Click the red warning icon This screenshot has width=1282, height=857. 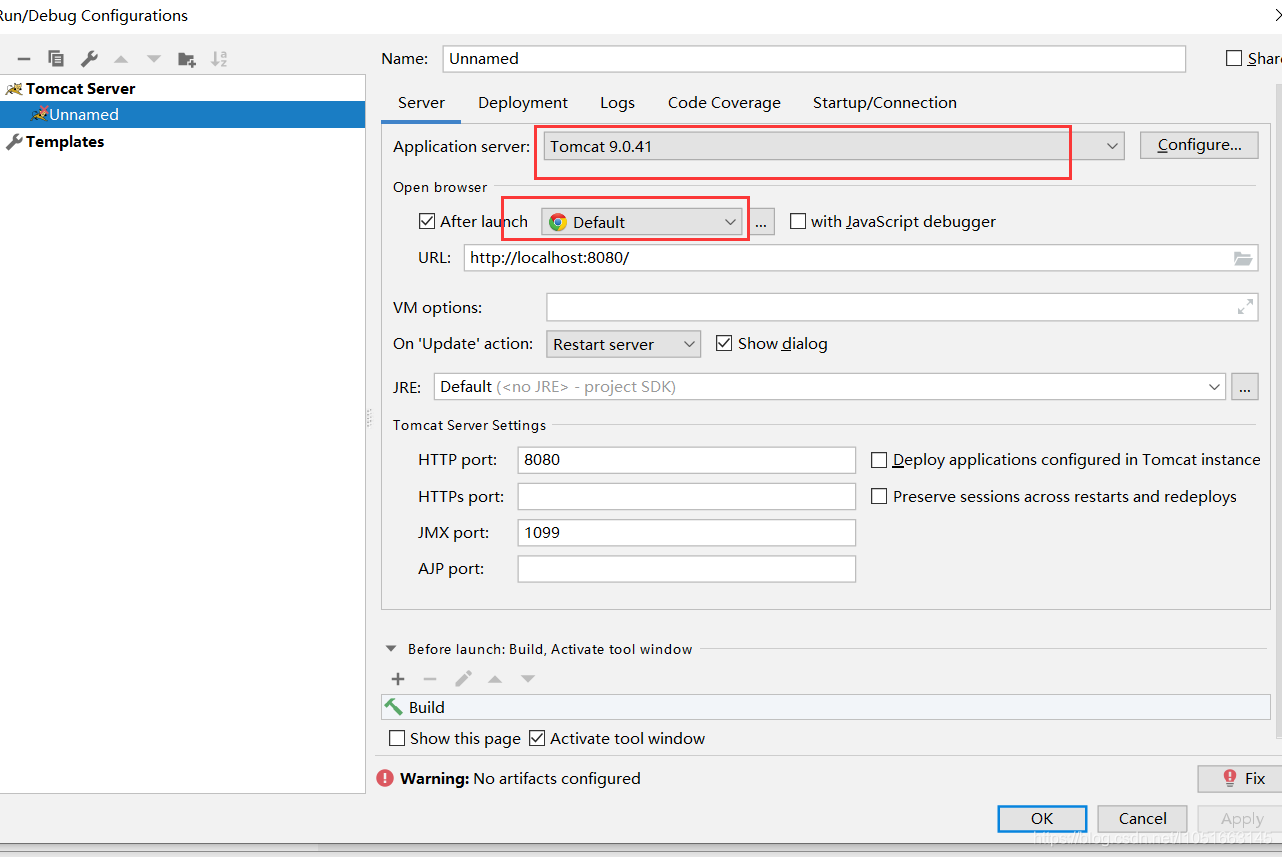(x=385, y=778)
